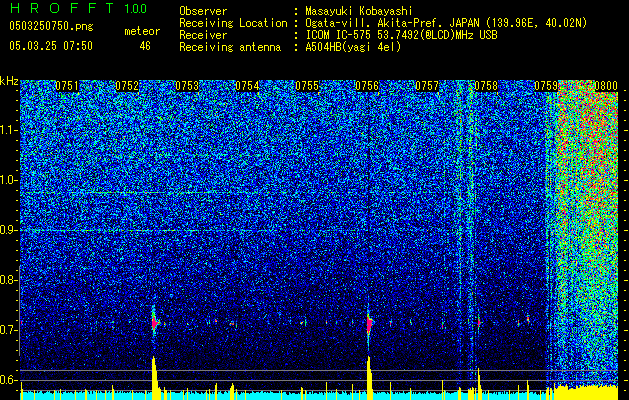
Task: Click the tall yellow power peak after 0752
Action: (x=156, y=378)
